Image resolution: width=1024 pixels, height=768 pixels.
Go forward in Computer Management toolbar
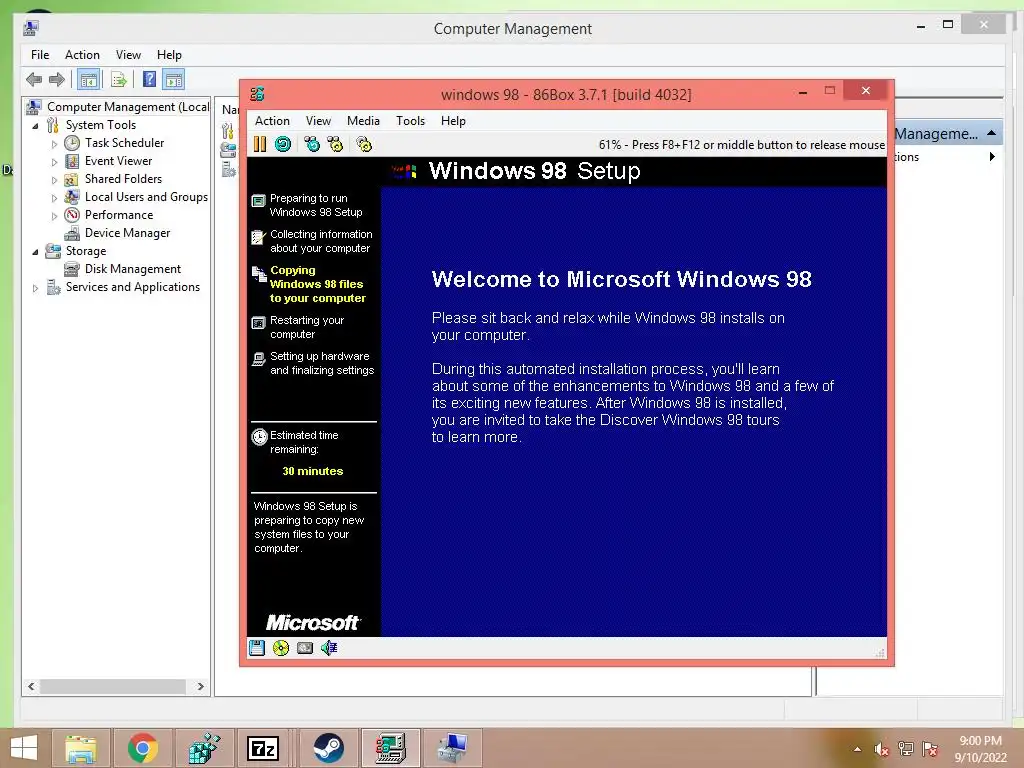click(x=57, y=80)
